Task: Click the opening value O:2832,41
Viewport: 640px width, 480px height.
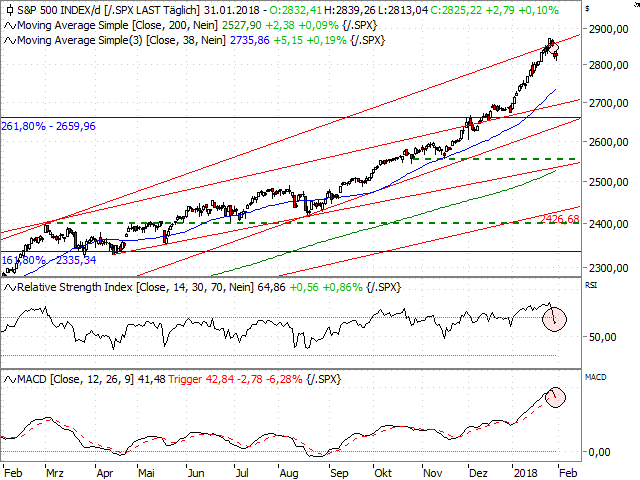Action: coord(296,10)
